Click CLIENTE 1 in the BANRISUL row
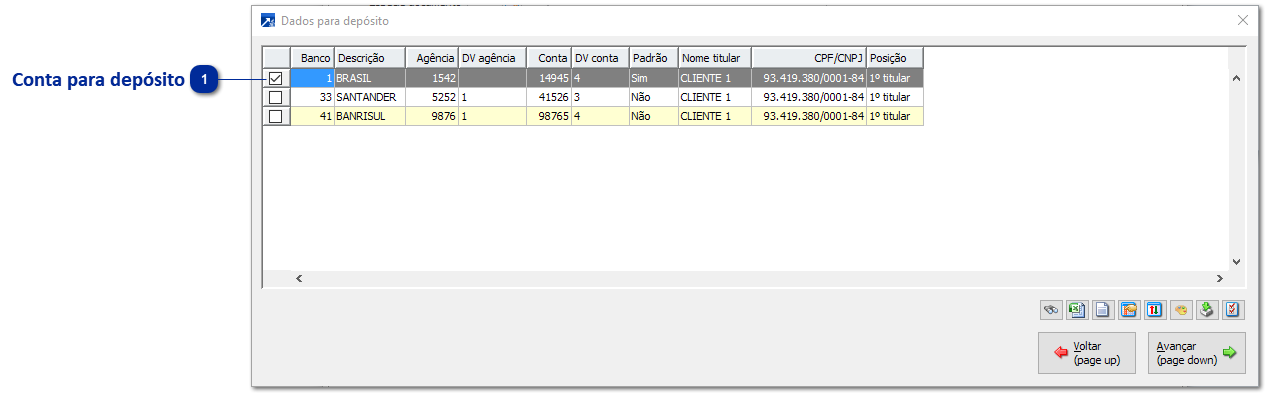 pos(715,116)
